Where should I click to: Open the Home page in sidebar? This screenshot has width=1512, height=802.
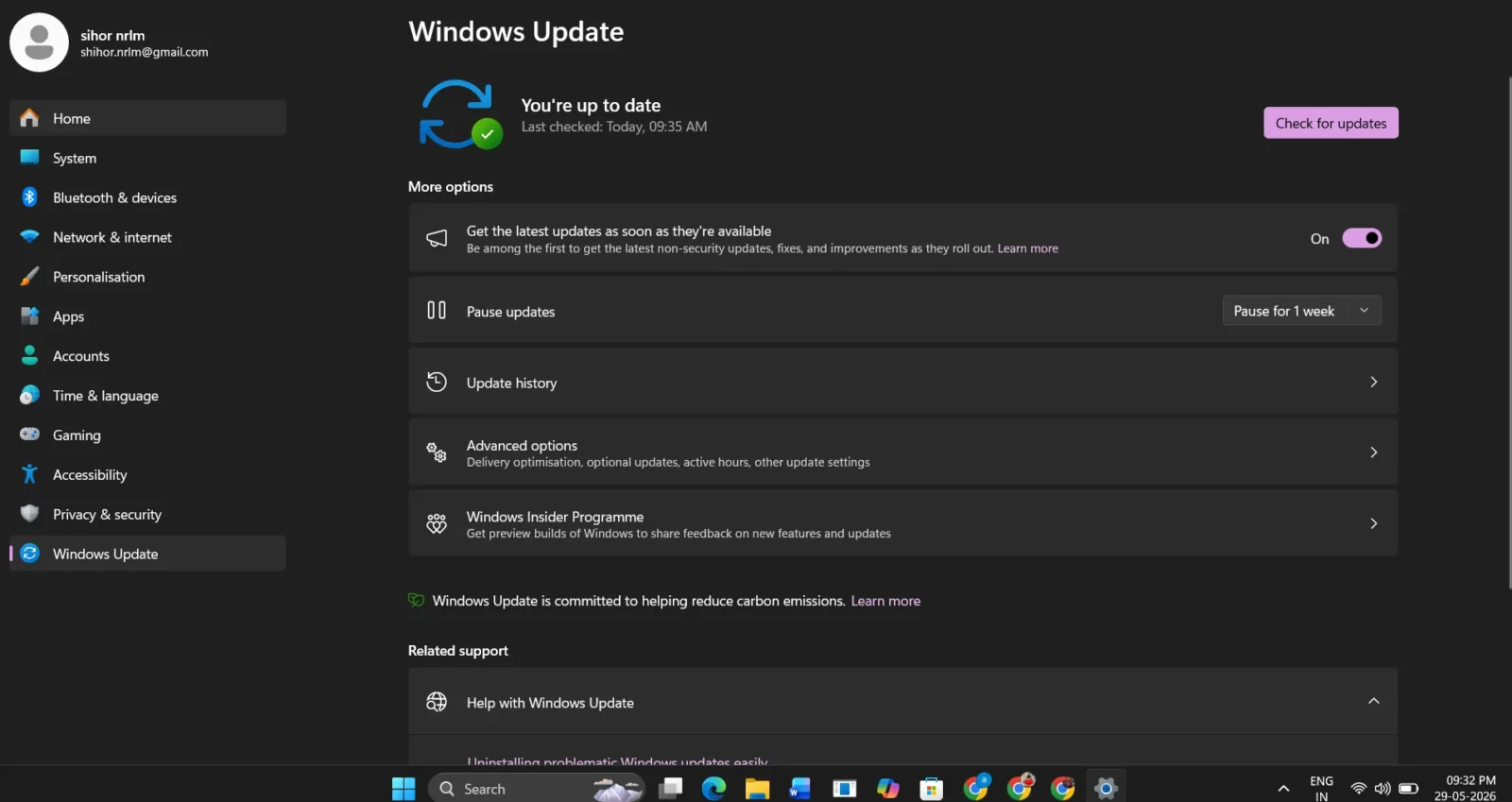(147, 118)
